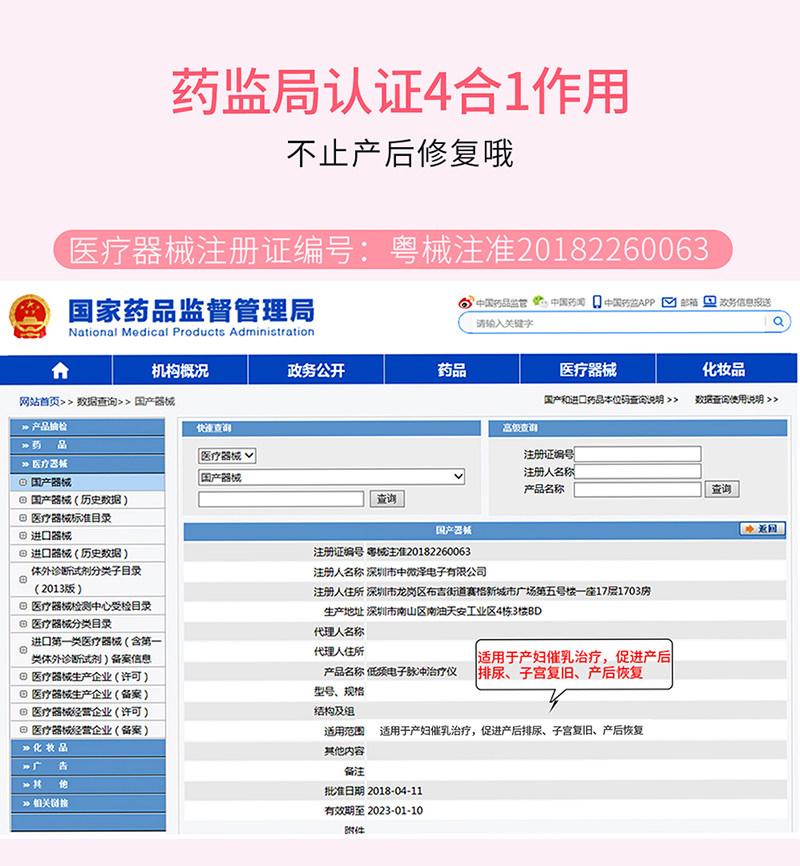The image size is (800, 866).
Task: Click 查询 button in advanced search
Action: (722, 489)
